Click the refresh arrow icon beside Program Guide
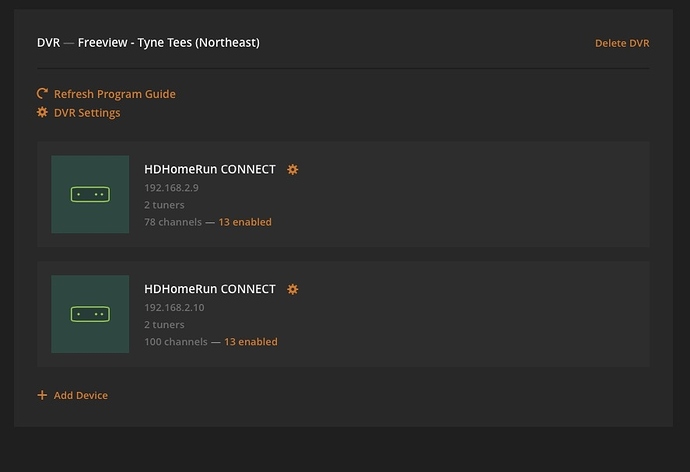This screenshot has height=472, width=690. (x=42, y=94)
